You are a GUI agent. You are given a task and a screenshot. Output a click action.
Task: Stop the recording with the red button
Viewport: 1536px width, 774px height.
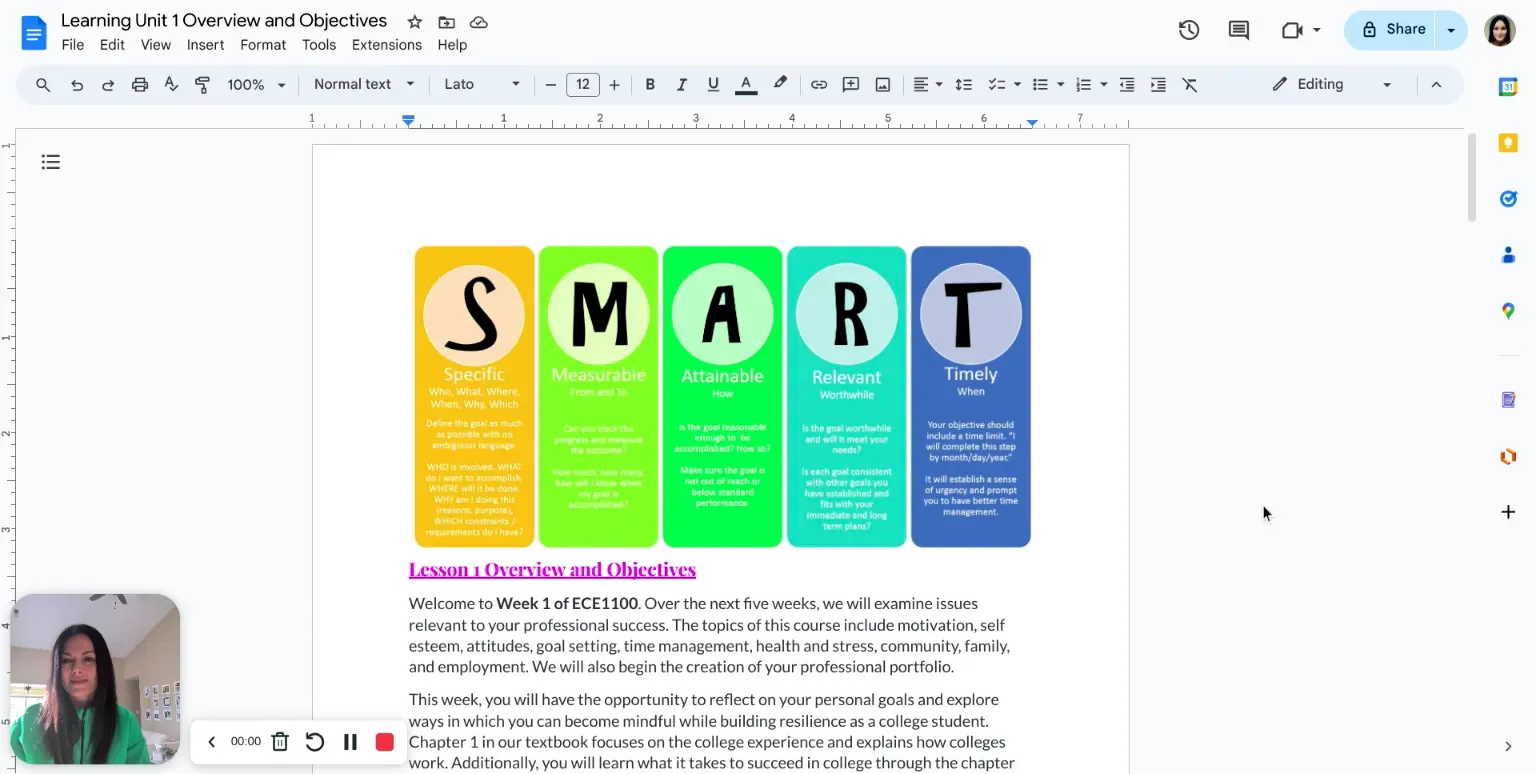click(x=385, y=742)
